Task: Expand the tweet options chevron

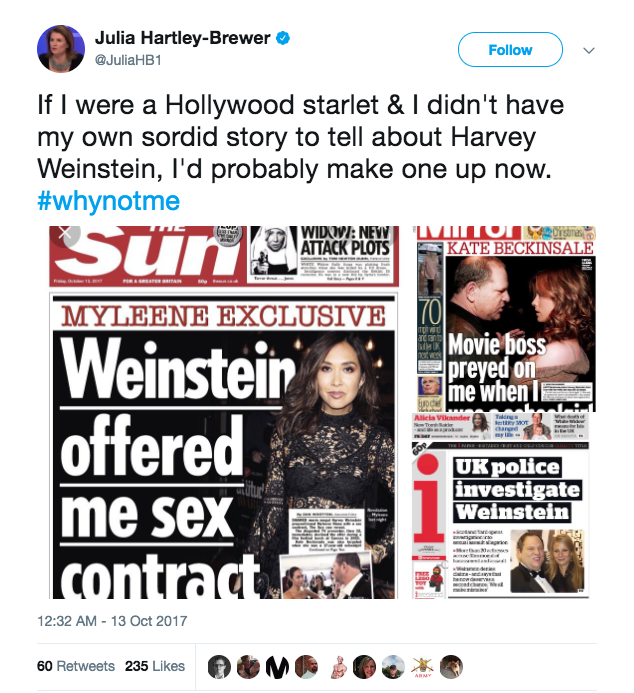Action: click(588, 50)
